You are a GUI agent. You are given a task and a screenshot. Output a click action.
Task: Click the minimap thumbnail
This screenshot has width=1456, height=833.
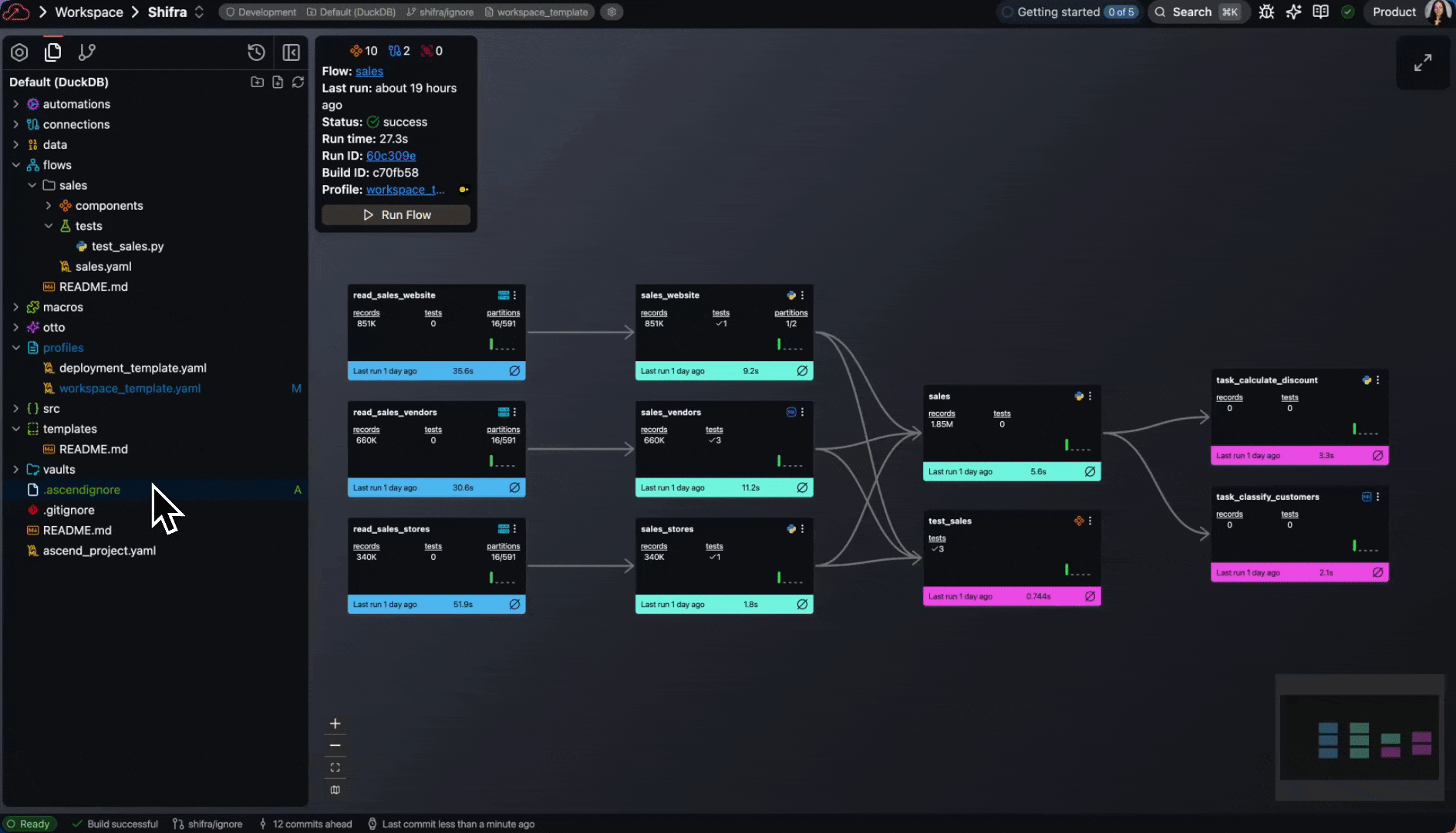click(x=1360, y=737)
